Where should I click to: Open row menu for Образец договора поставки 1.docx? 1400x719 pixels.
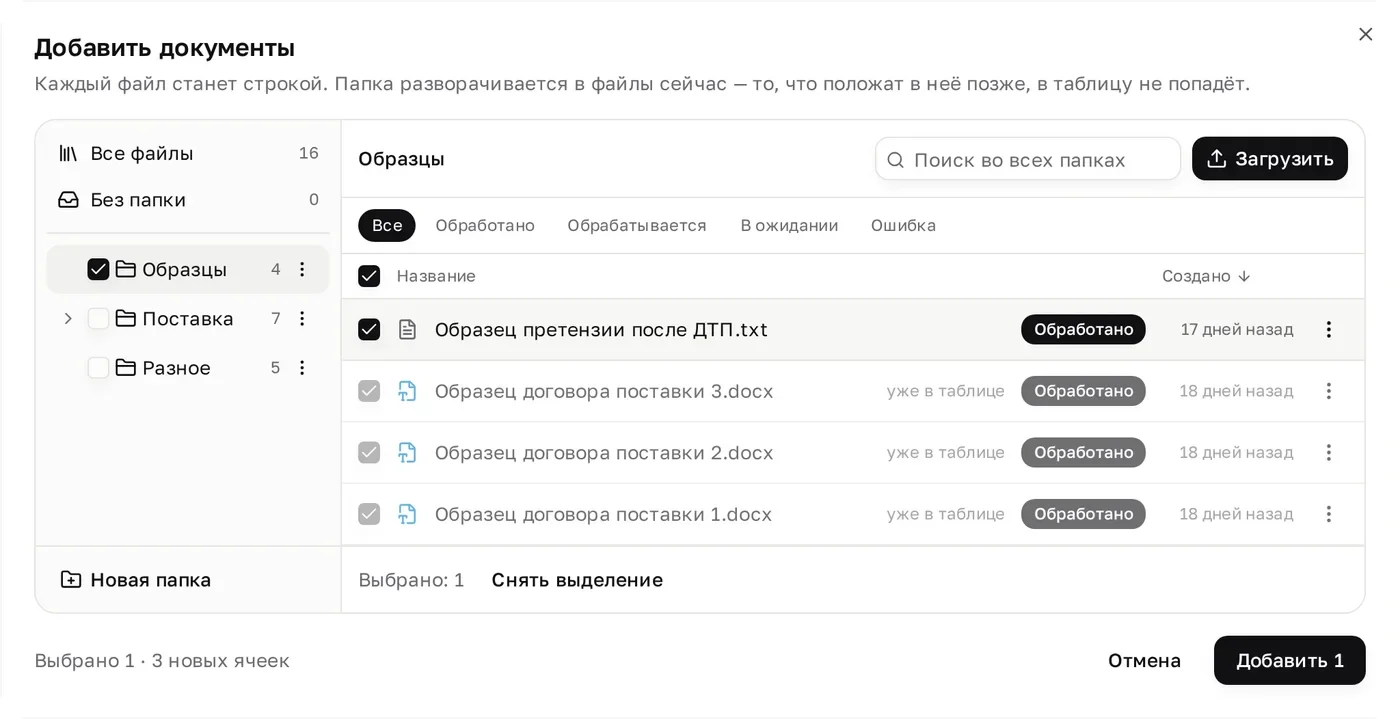point(1329,514)
